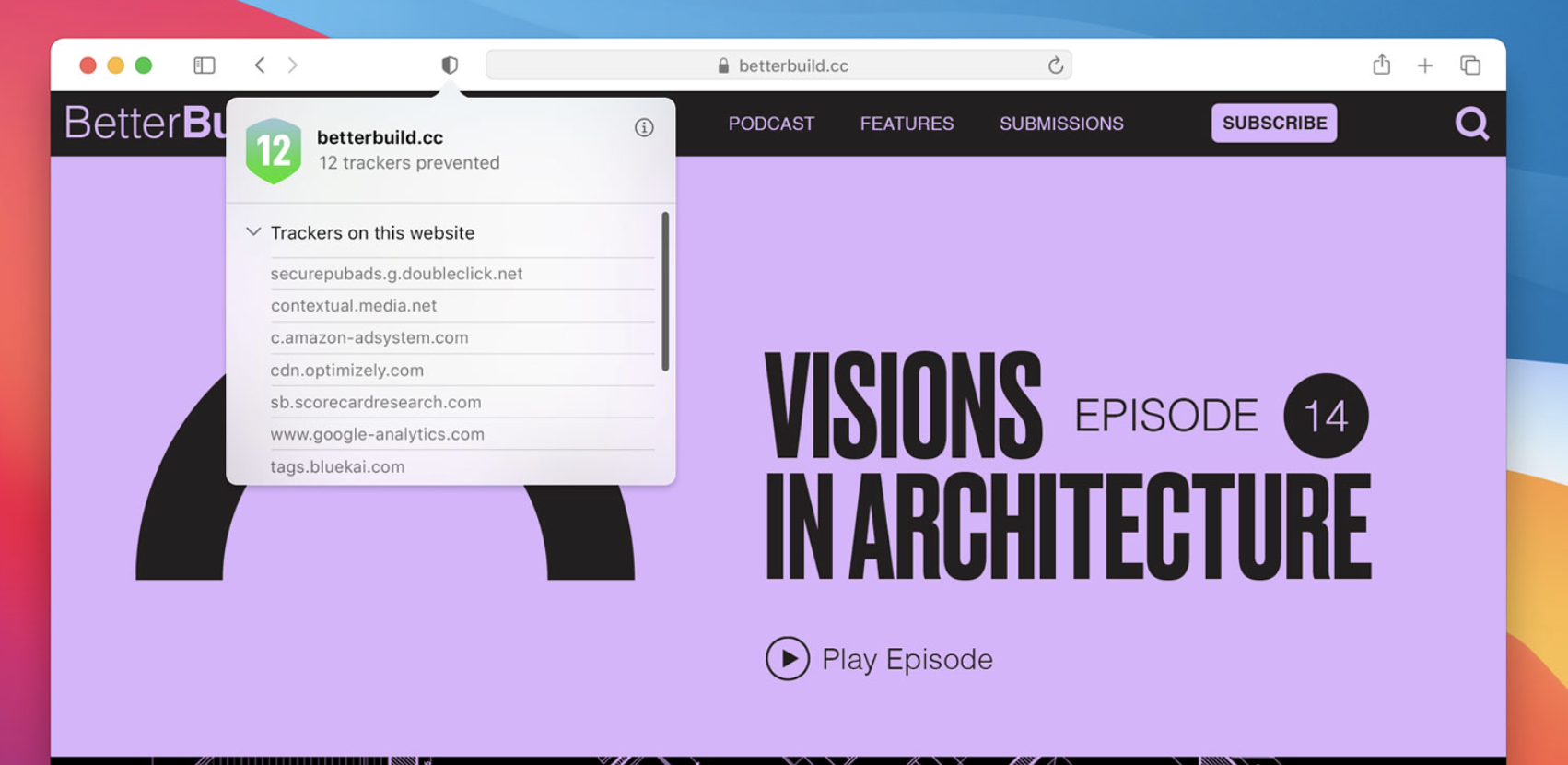The width and height of the screenshot is (1568, 765).
Task: Select cdn.optimizely.com tracker row
Action: 462,371
